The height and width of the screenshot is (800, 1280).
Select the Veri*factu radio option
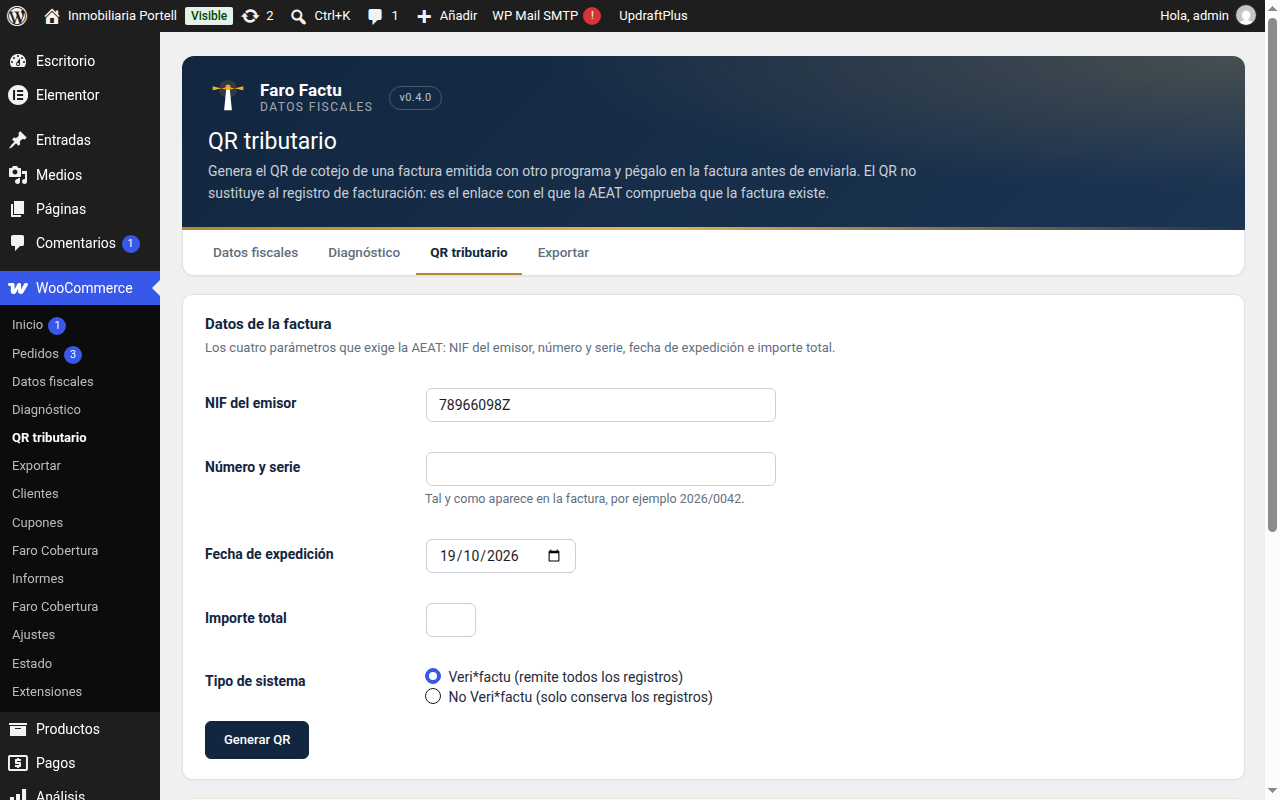433,677
